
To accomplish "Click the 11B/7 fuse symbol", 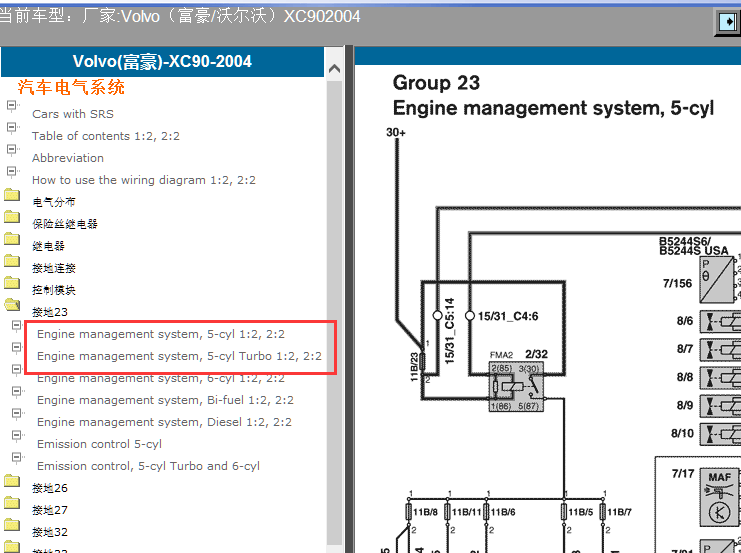I will point(603,512).
